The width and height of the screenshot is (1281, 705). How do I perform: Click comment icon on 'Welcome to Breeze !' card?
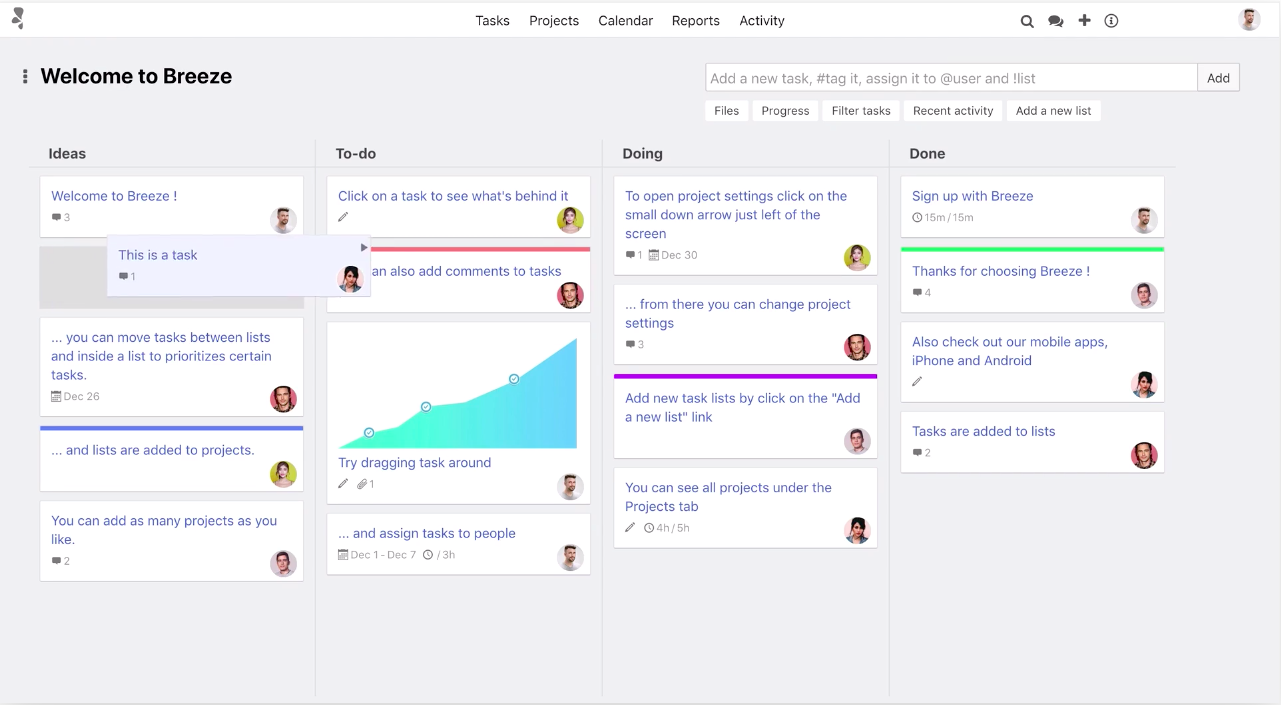coord(56,218)
